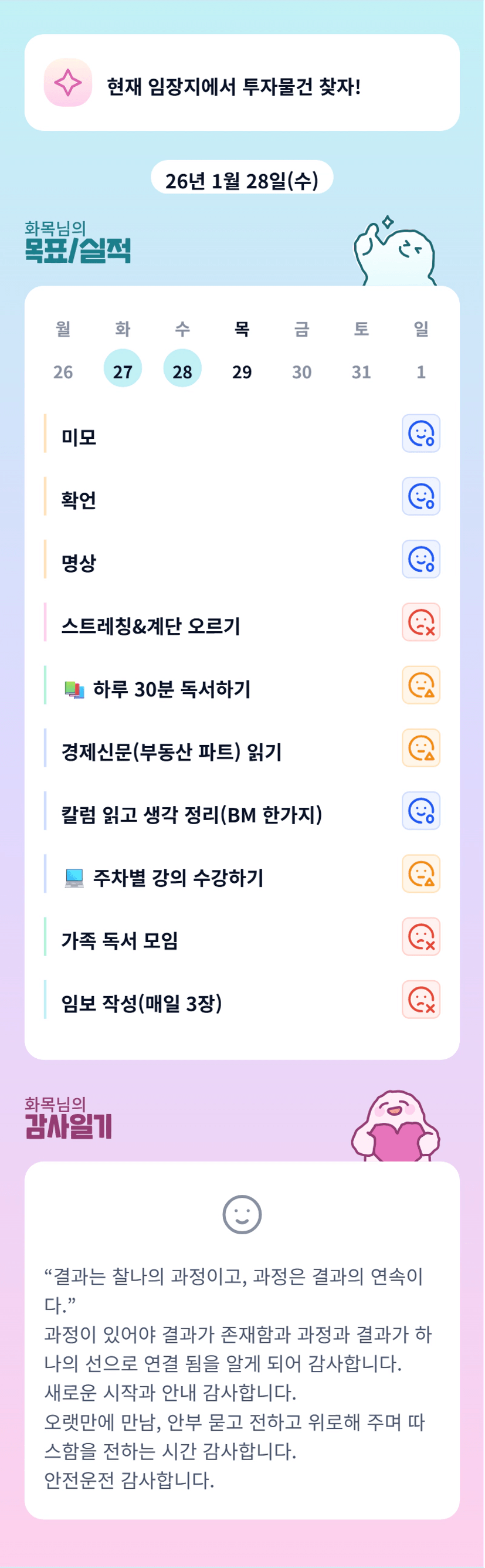The width and height of the screenshot is (485, 1568).
Task: Click the red status icon for 임보 작성
Action: pos(420,1000)
